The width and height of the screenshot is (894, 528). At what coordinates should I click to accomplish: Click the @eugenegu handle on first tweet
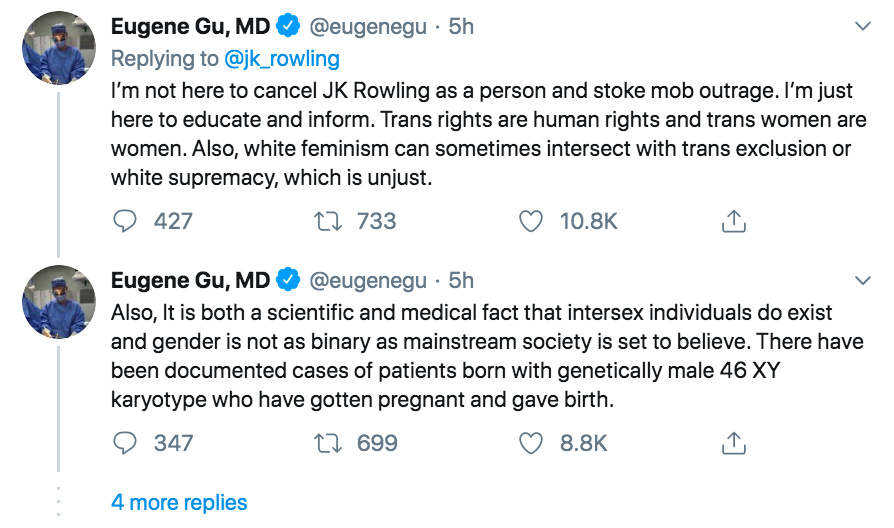pyautogui.click(x=369, y=26)
